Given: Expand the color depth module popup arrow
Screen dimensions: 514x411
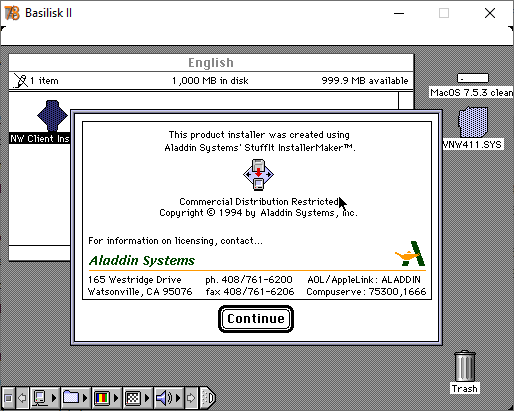Looking at the screenshot, I should tap(116, 398).
